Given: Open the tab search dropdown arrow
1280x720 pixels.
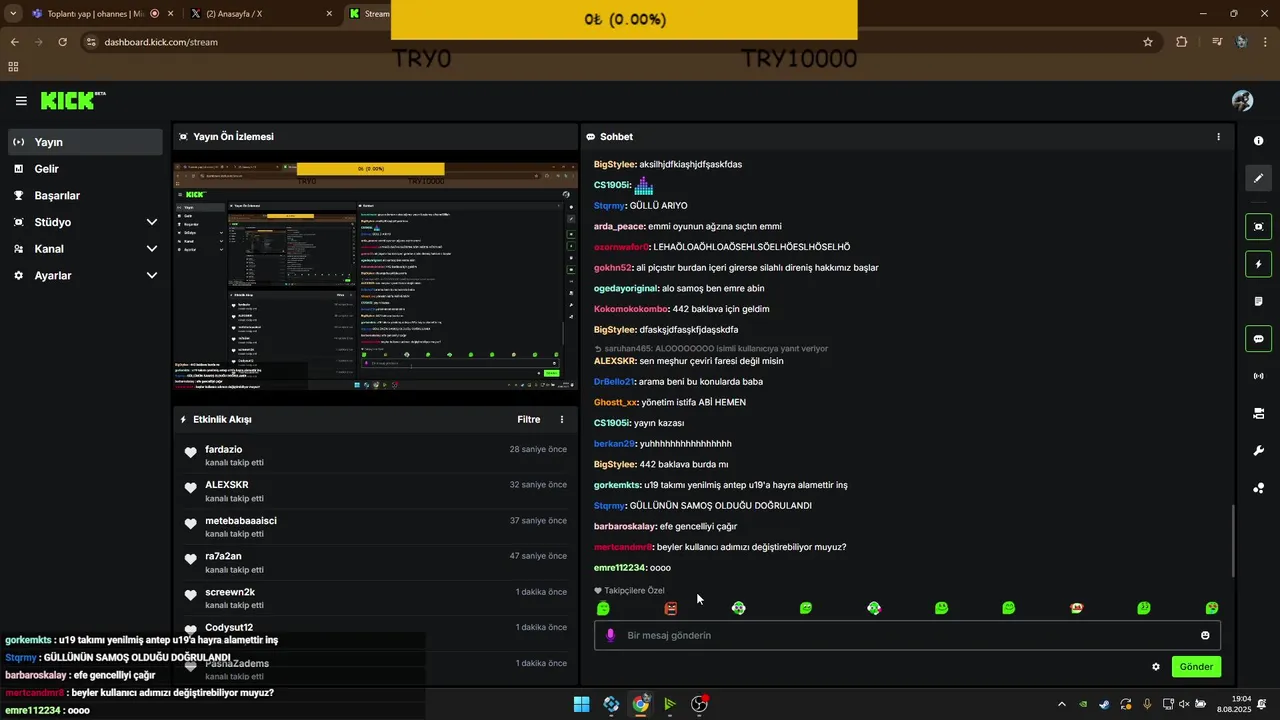Looking at the screenshot, I should (x=13, y=14).
